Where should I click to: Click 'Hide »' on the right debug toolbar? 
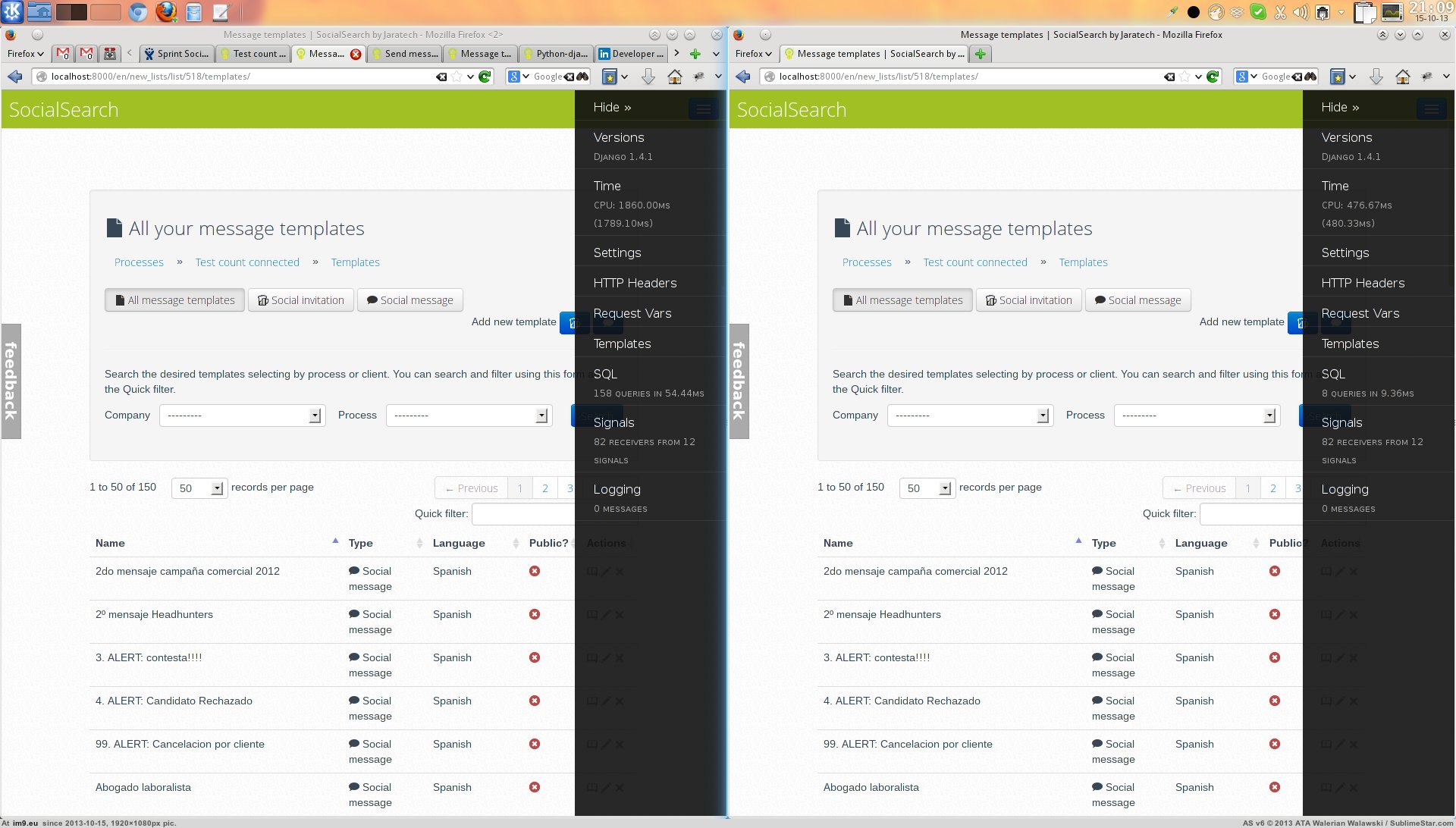1340,108
